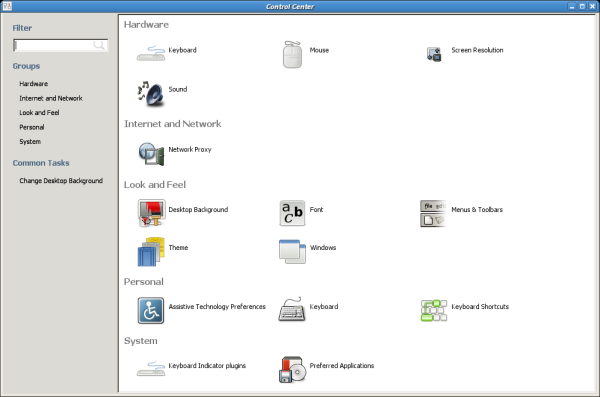Click the Sound label text
600x397 pixels.
pos(178,89)
